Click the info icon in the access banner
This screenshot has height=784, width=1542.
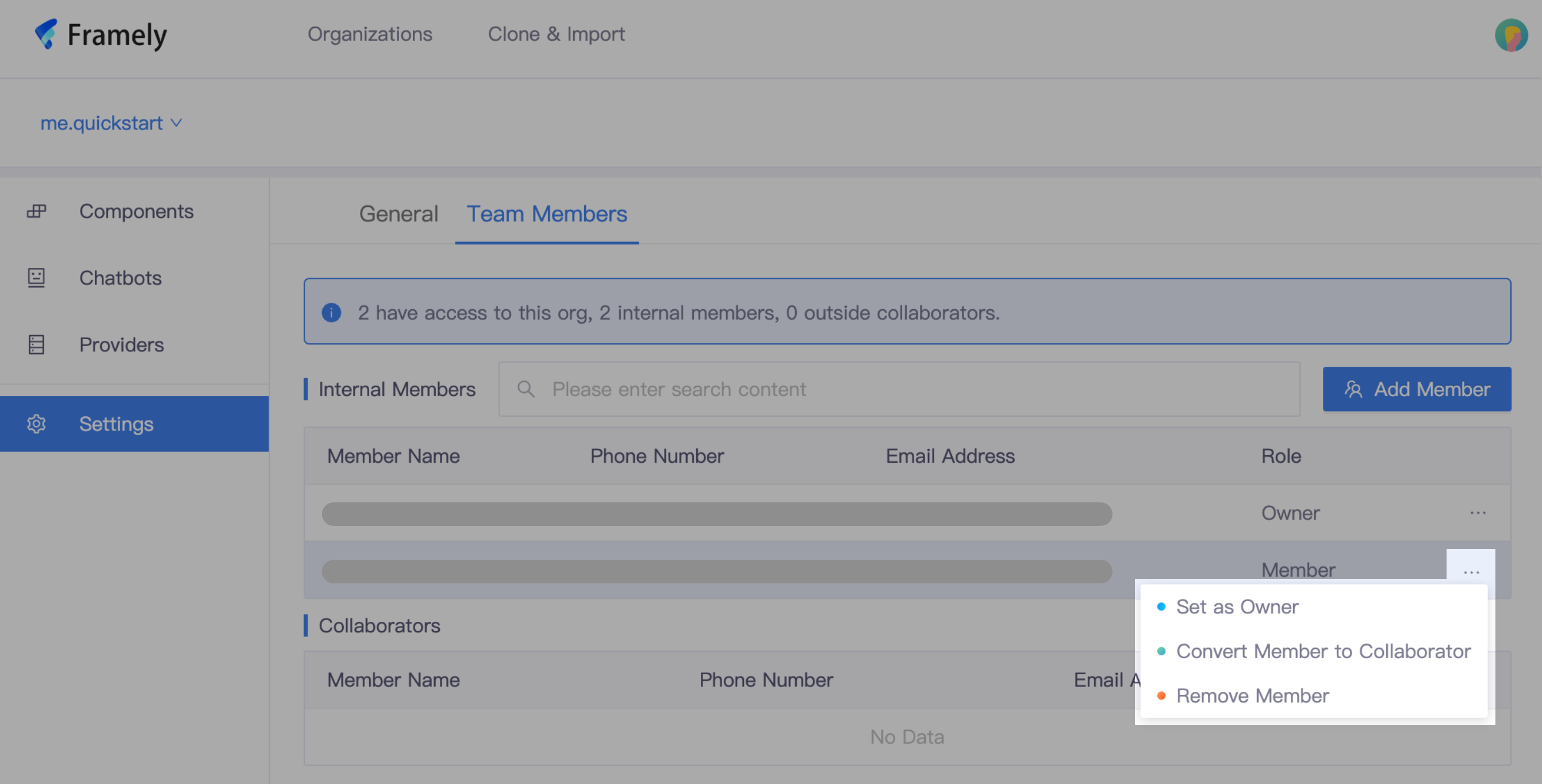coord(331,313)
